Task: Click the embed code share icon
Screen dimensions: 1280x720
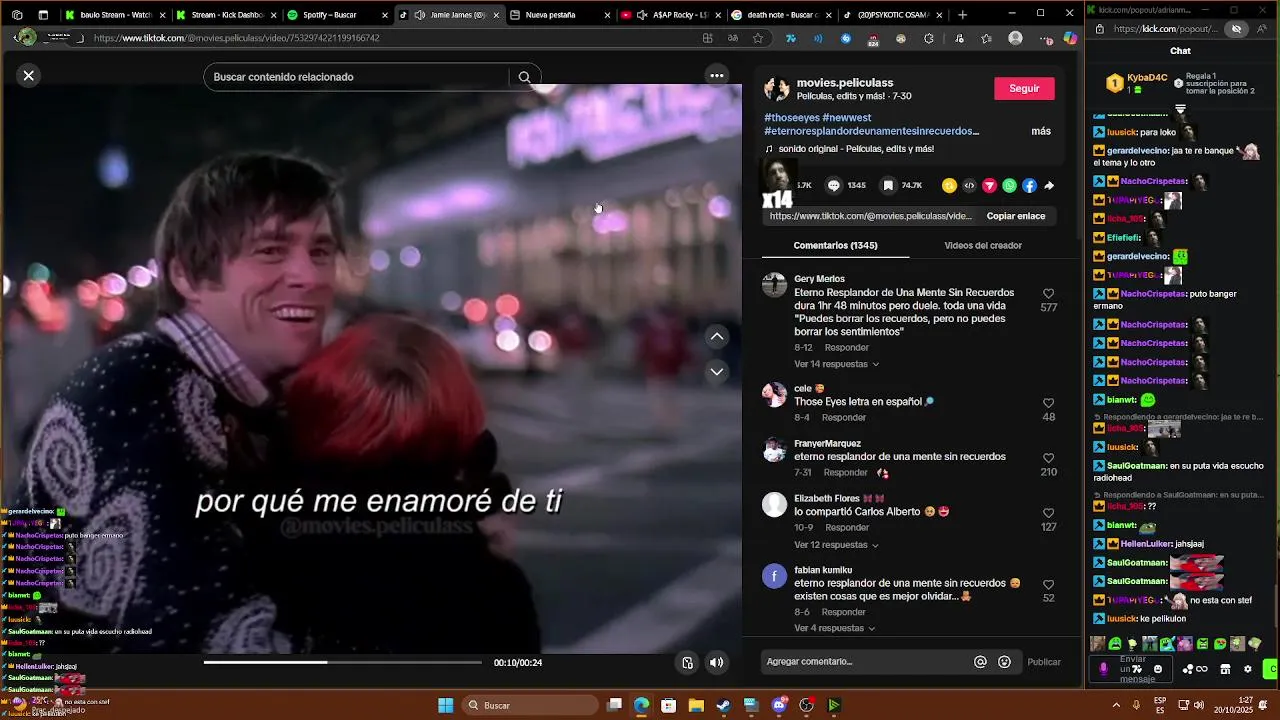Action: coord(969,185)
